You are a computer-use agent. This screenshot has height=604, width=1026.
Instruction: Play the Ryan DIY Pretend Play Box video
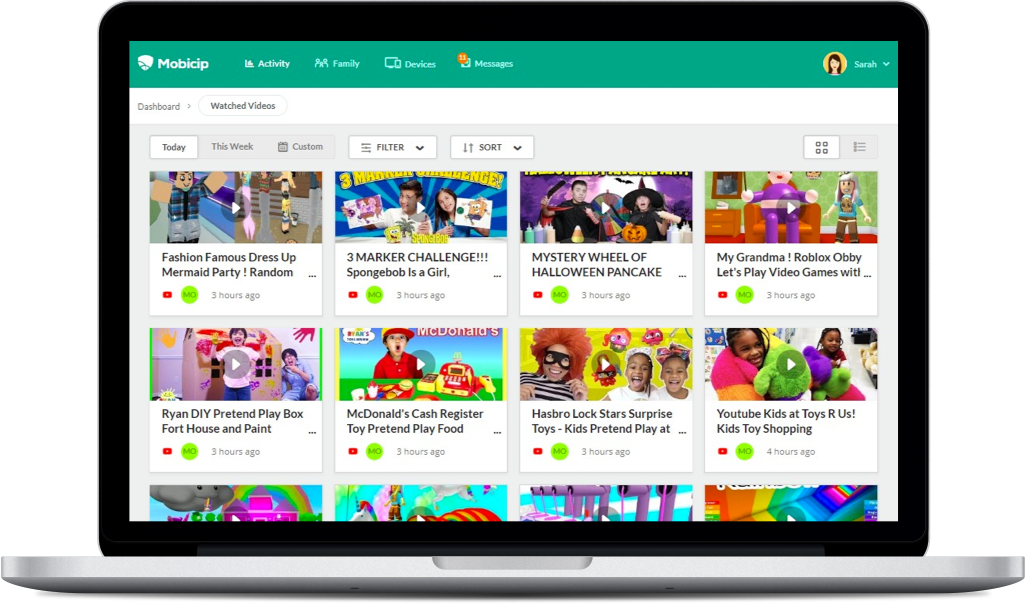(236, 364)
